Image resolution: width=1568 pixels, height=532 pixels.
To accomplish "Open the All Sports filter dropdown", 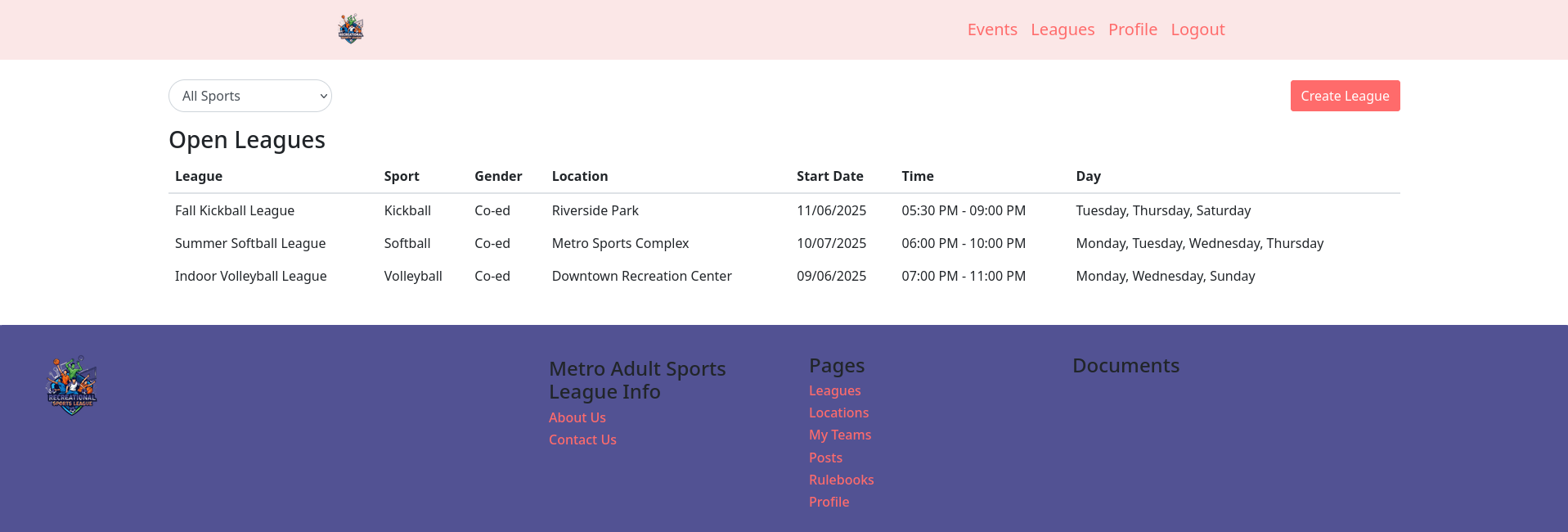I will 249,96.
